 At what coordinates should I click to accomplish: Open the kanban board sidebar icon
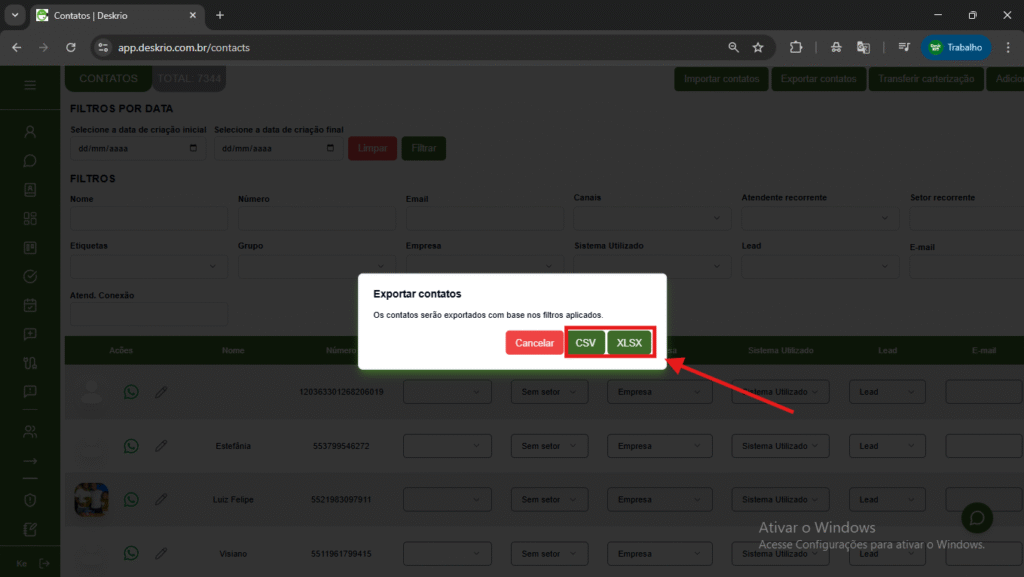30,247
